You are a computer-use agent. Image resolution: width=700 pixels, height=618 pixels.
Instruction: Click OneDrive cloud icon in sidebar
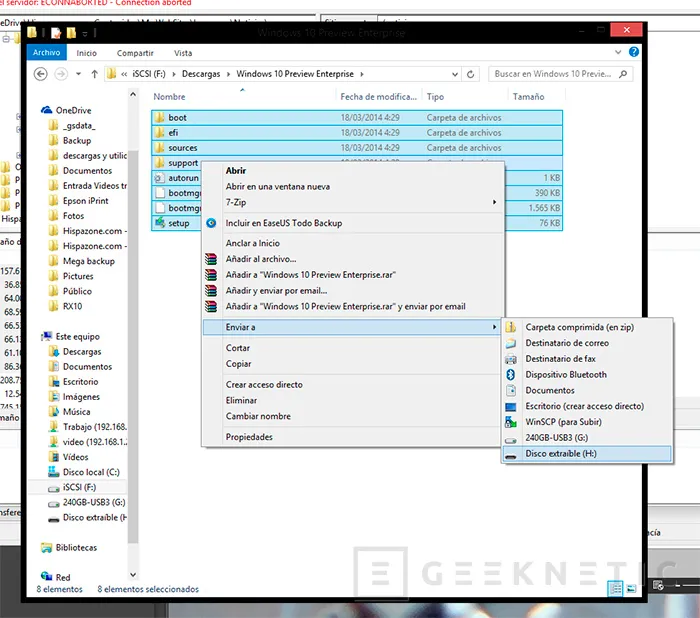click(x=46, y=110)
